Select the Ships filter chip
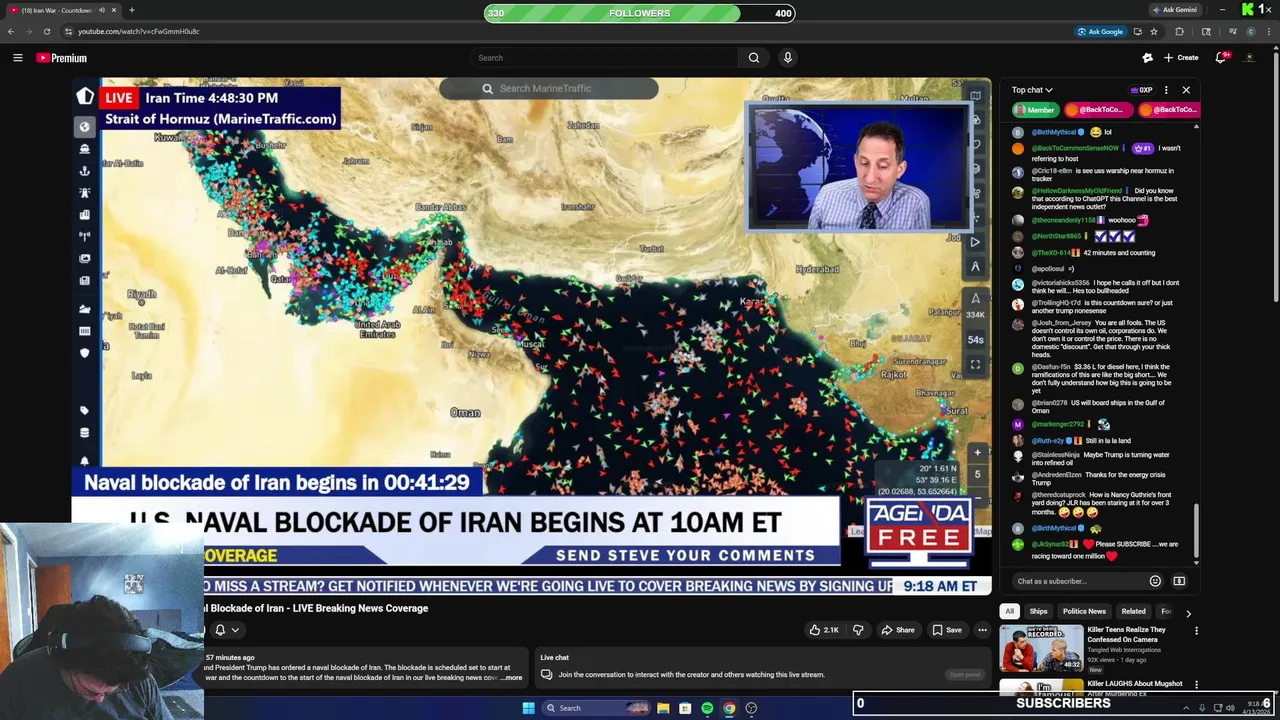This screenshot has width=1280, height=720. (1039, 612)
